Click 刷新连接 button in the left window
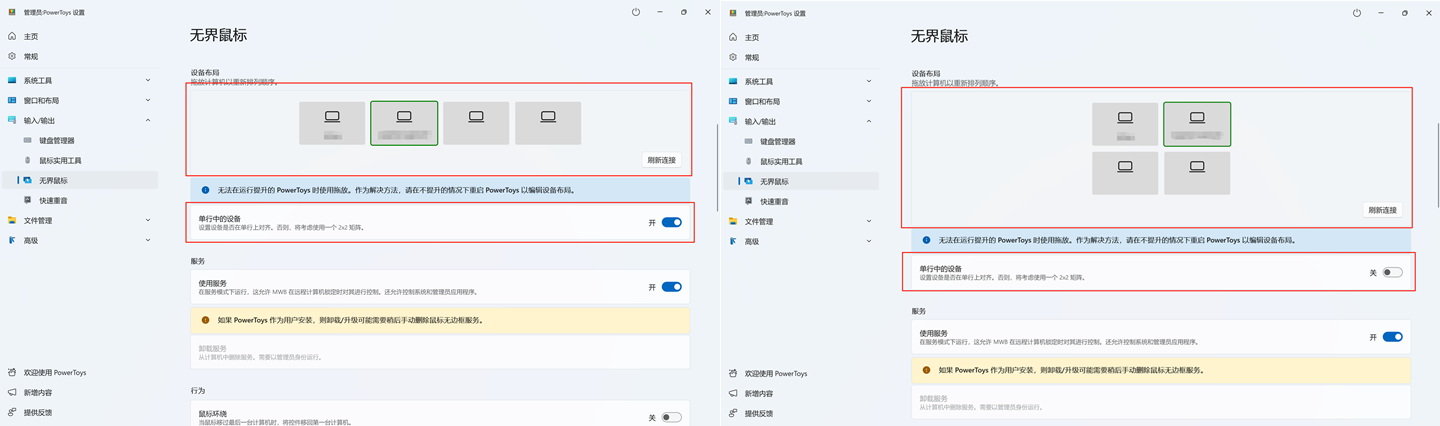Screen dimensions: 1440x426 (x=662, y=160)
